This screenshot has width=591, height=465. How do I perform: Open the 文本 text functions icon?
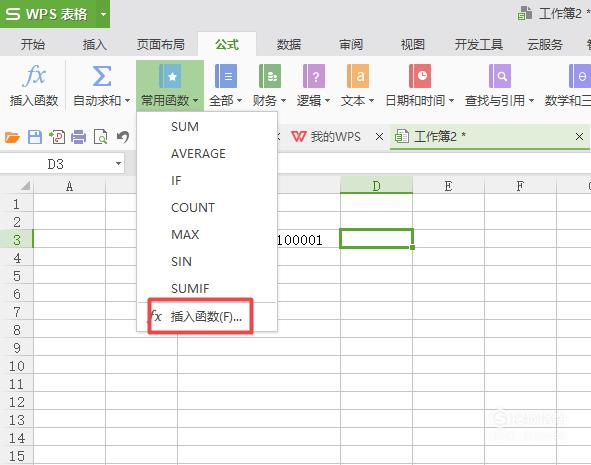tap(357, 76)
